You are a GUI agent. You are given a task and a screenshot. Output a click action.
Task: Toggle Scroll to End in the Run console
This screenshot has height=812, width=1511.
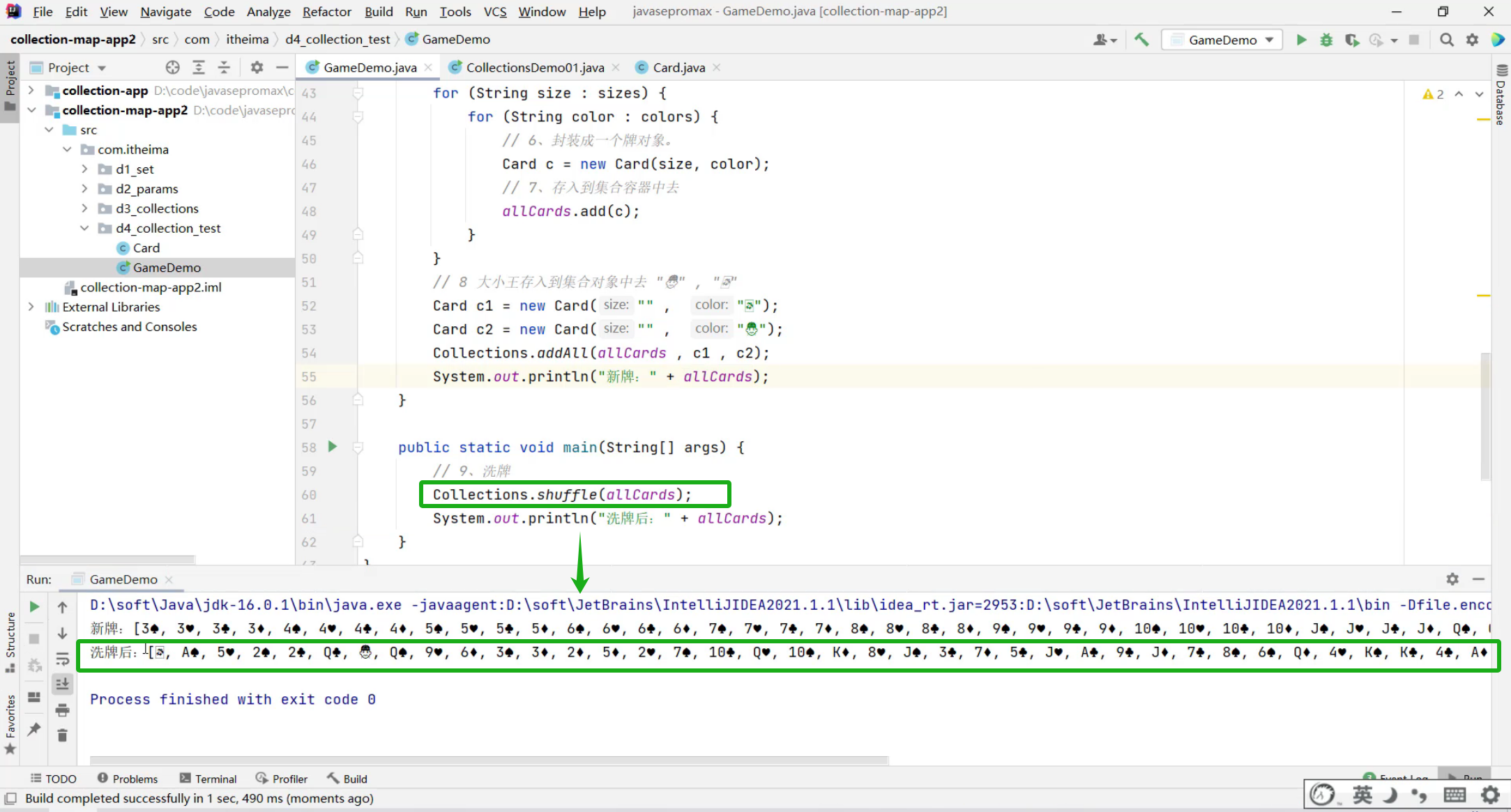click(62, 684)
